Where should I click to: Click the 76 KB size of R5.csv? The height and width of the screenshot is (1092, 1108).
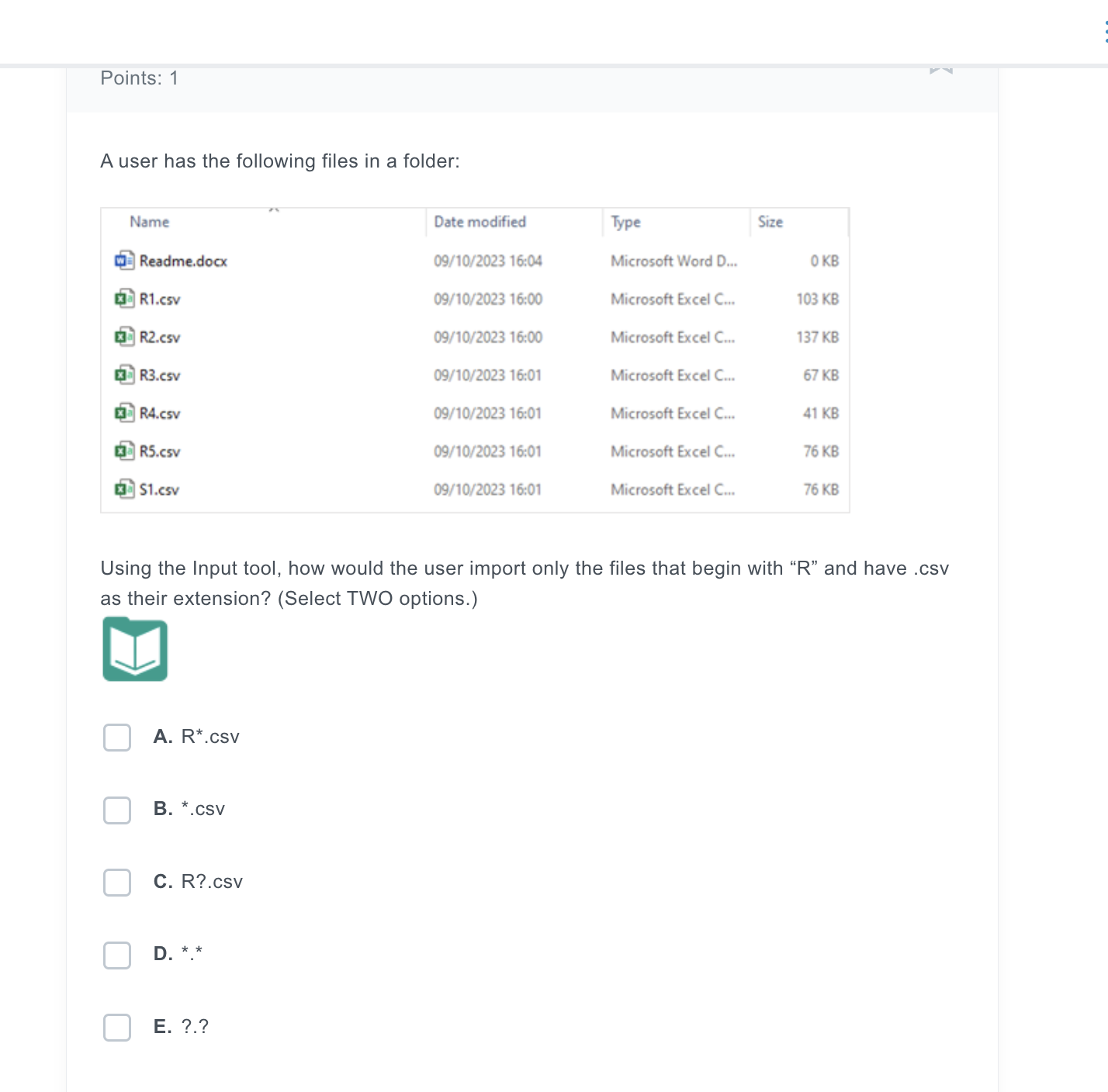coord(821,451)
